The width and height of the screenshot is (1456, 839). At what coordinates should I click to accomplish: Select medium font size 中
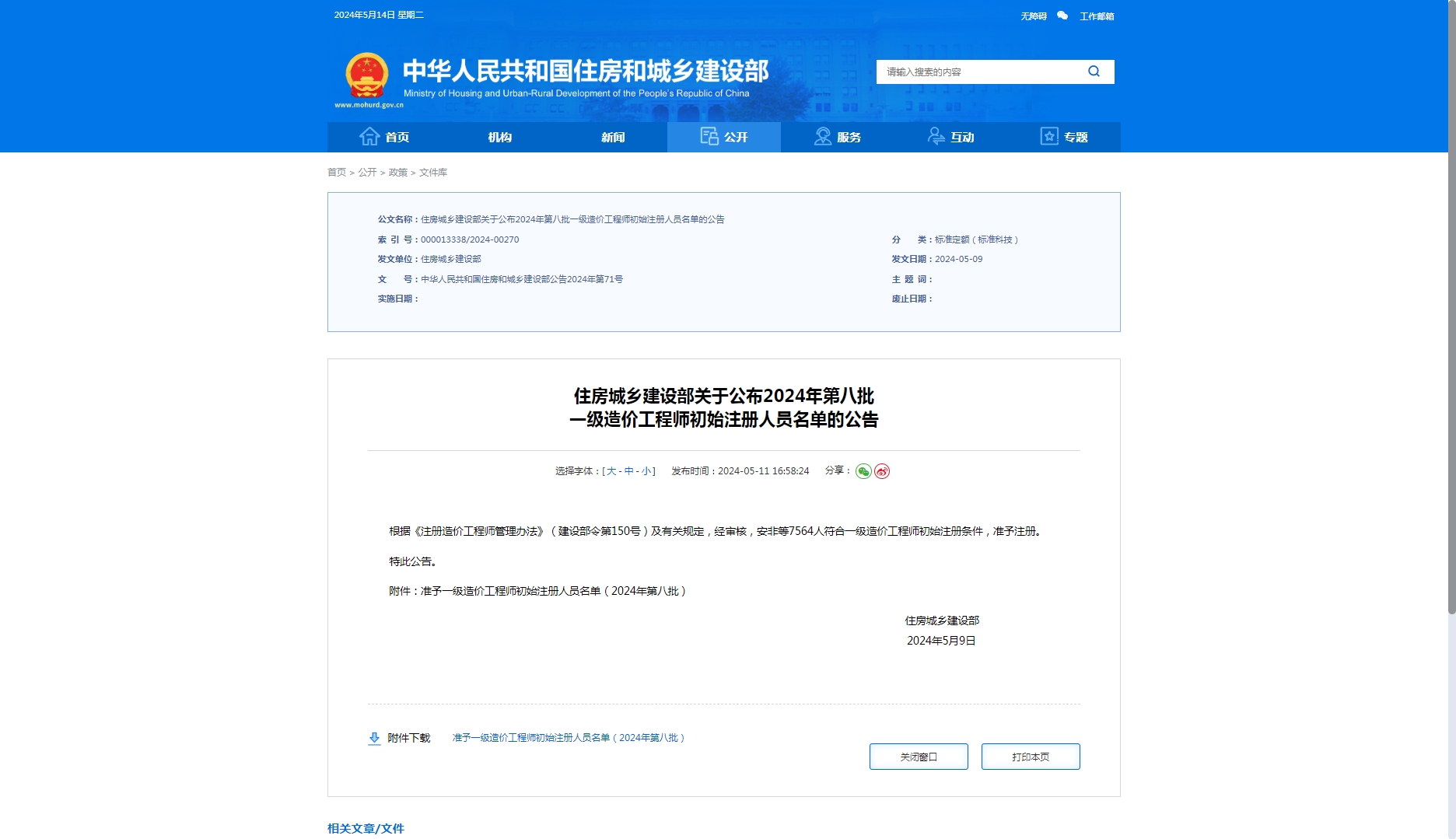pos(629,471)
